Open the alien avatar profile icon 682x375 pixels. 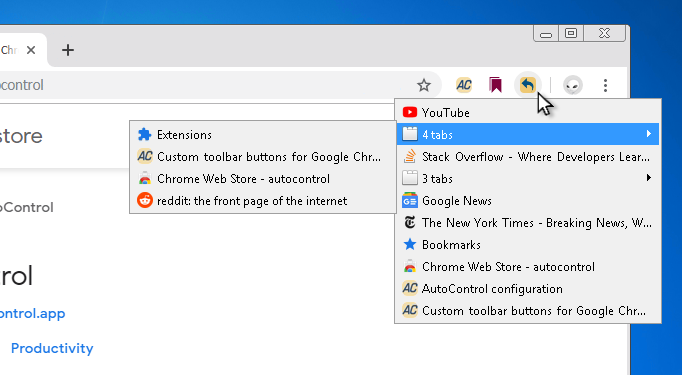[573, 85]
